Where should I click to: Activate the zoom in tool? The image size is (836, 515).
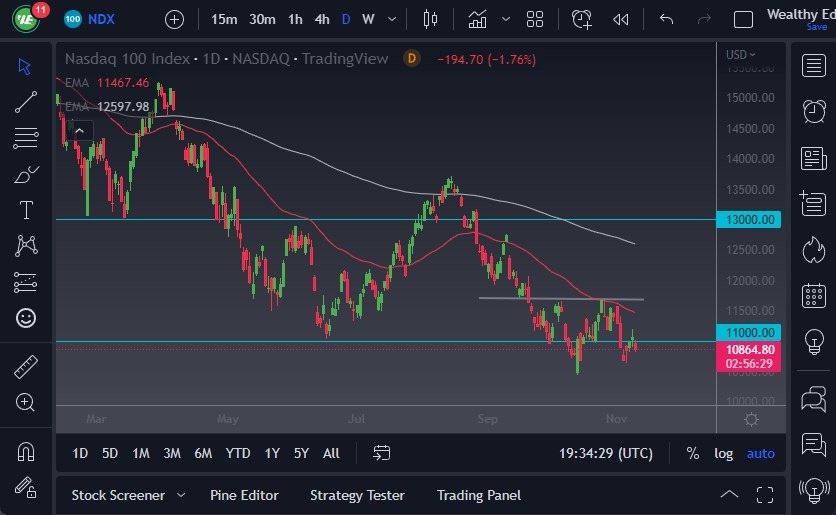pyautogui.click(x=26, y=403)
